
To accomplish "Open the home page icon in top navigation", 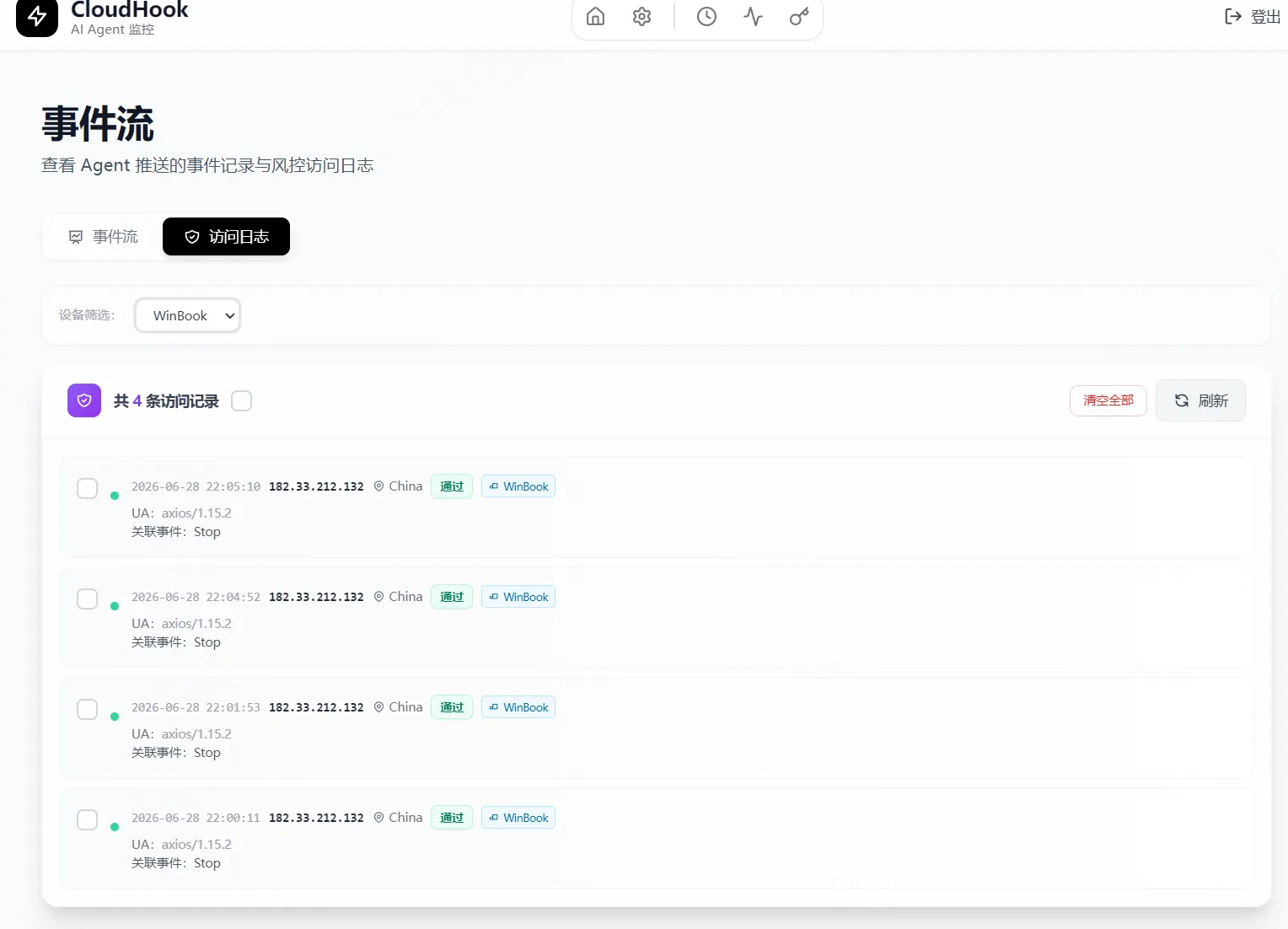I will point(595,16).
